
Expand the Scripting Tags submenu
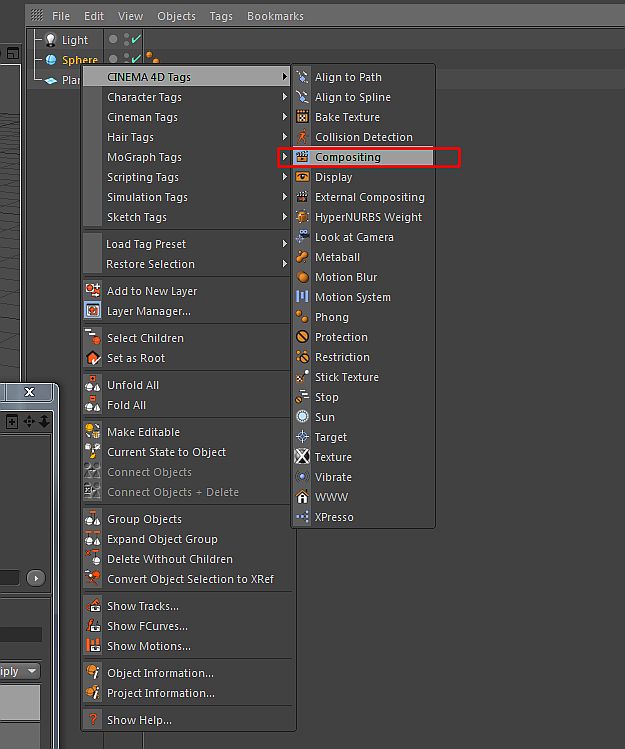tap(186, 177)
